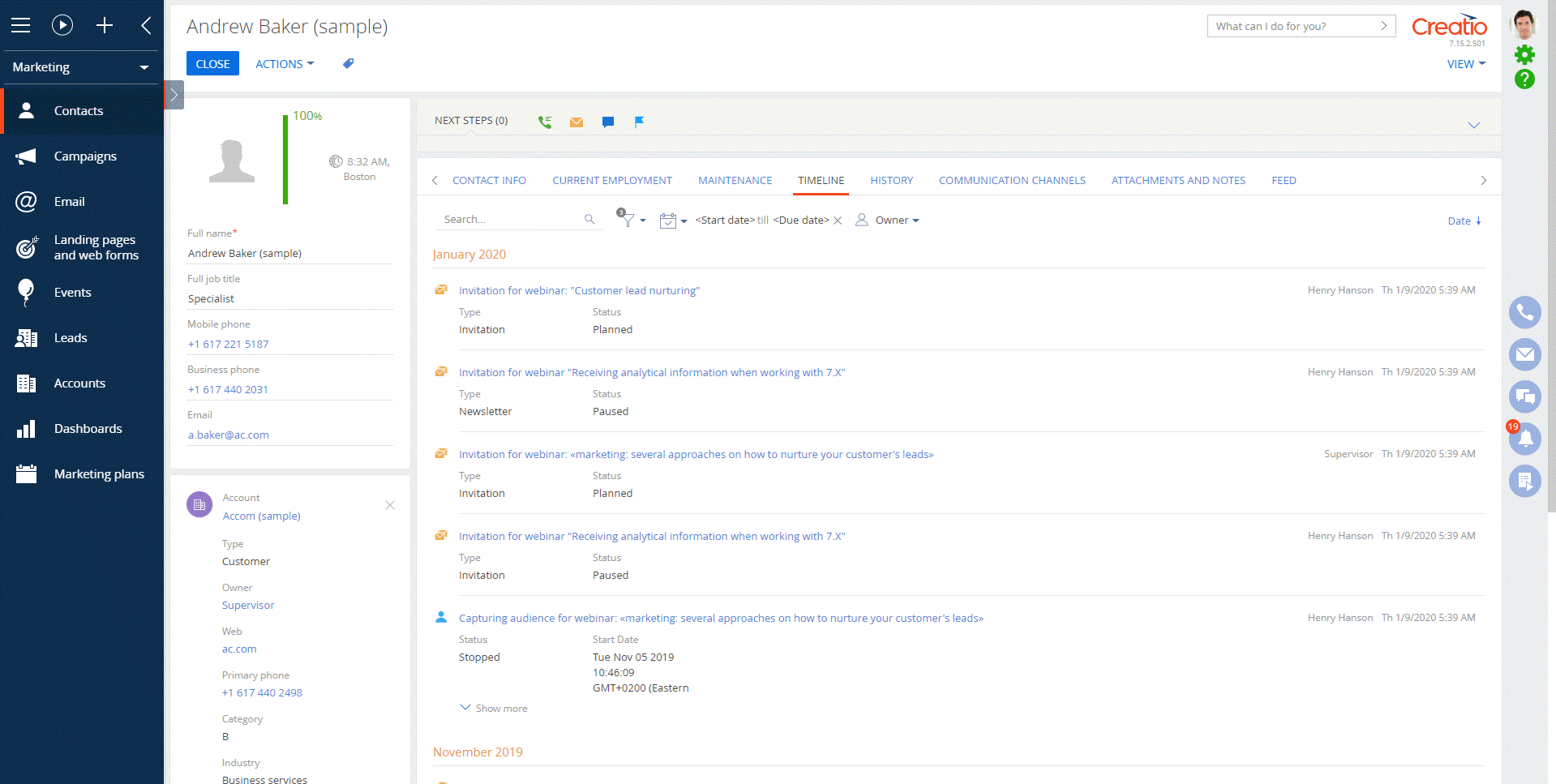Open the ACTIONS dropdown

point(285,64)
